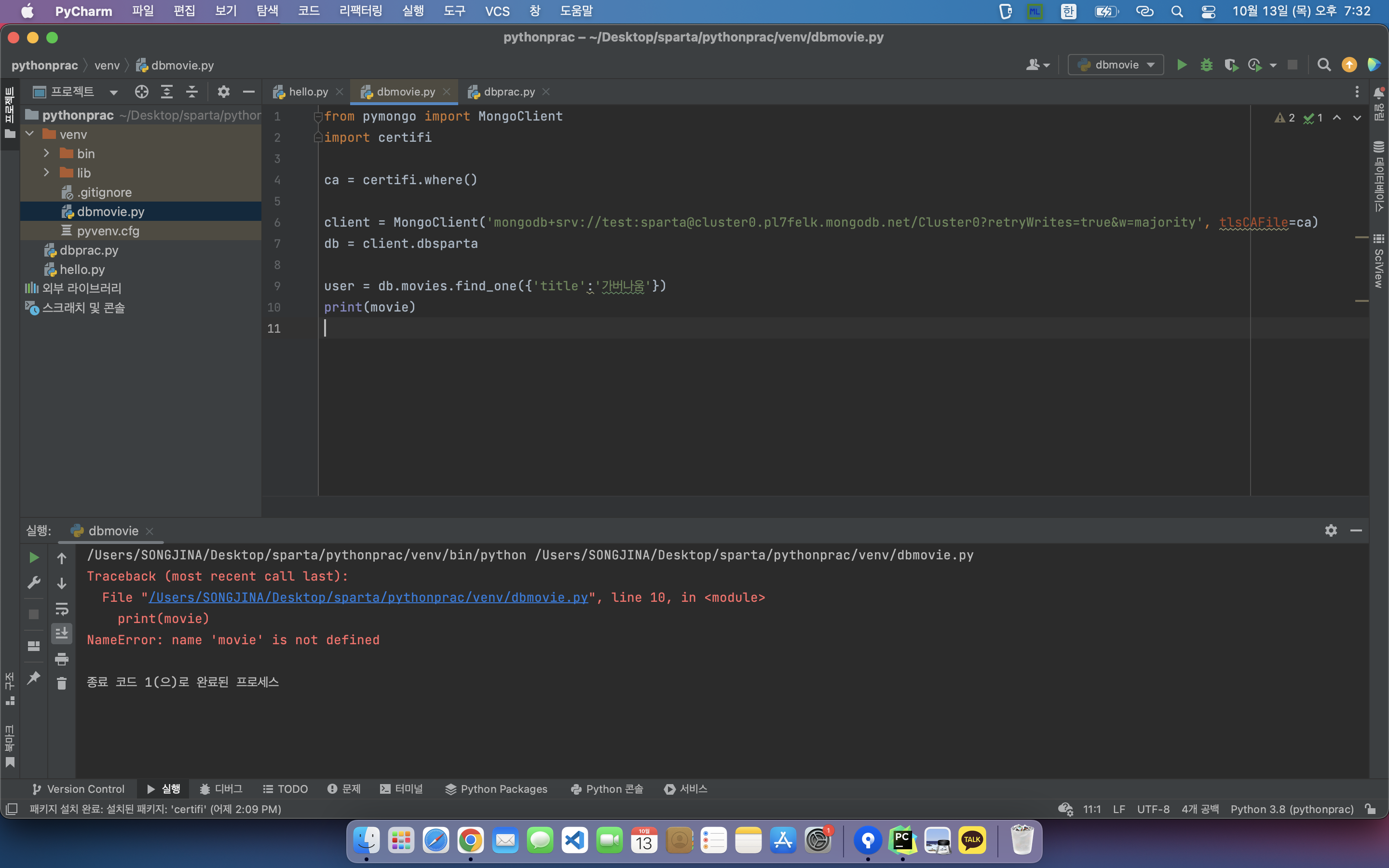
Task: Toggle the Bookmarks stripe button
Action: (x=9, y=746)
